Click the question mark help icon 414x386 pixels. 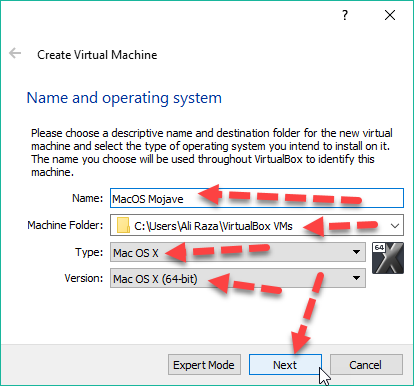coord(345,15)
